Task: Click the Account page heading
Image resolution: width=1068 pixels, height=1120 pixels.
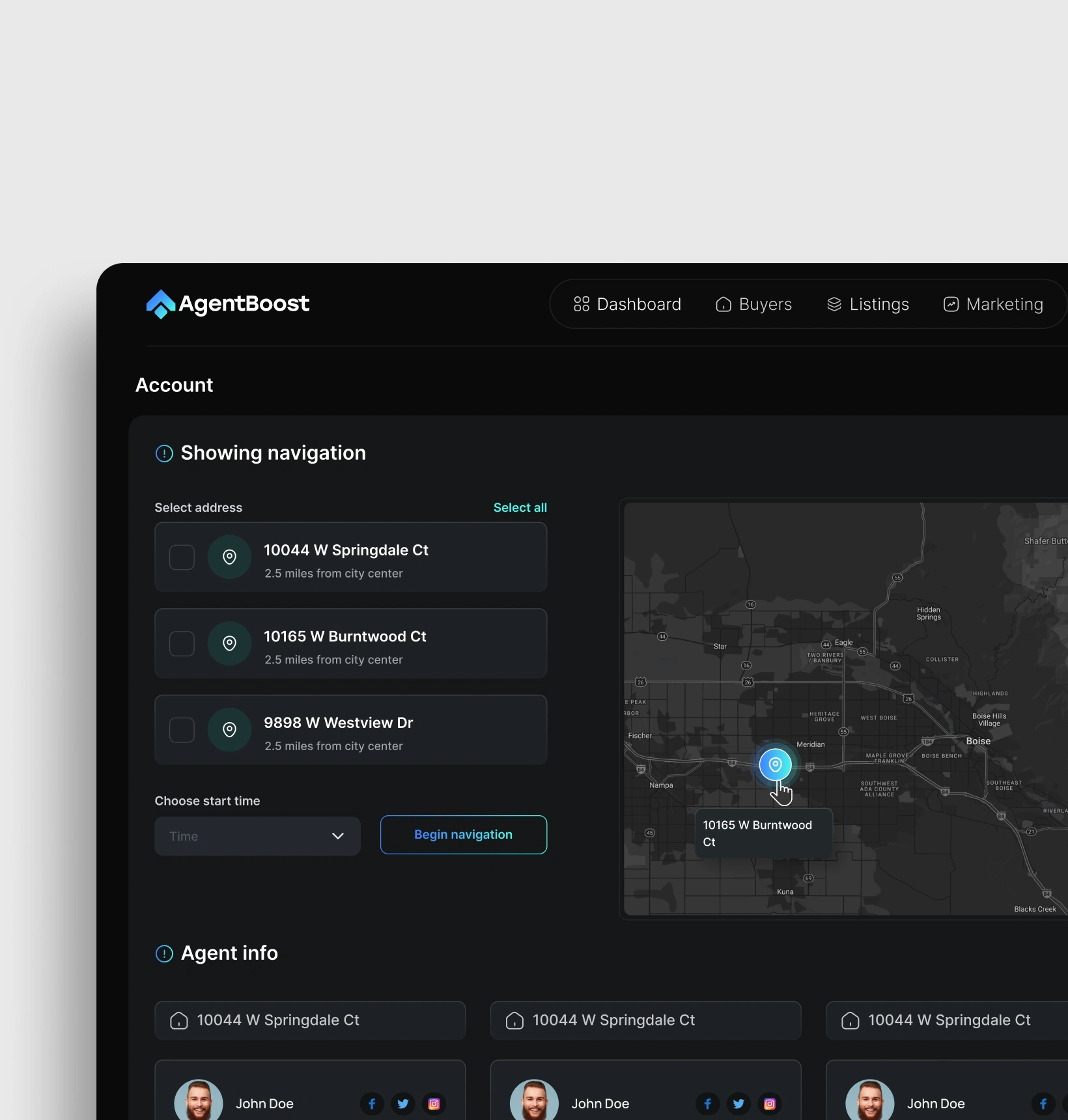Action: click(174, 385)
